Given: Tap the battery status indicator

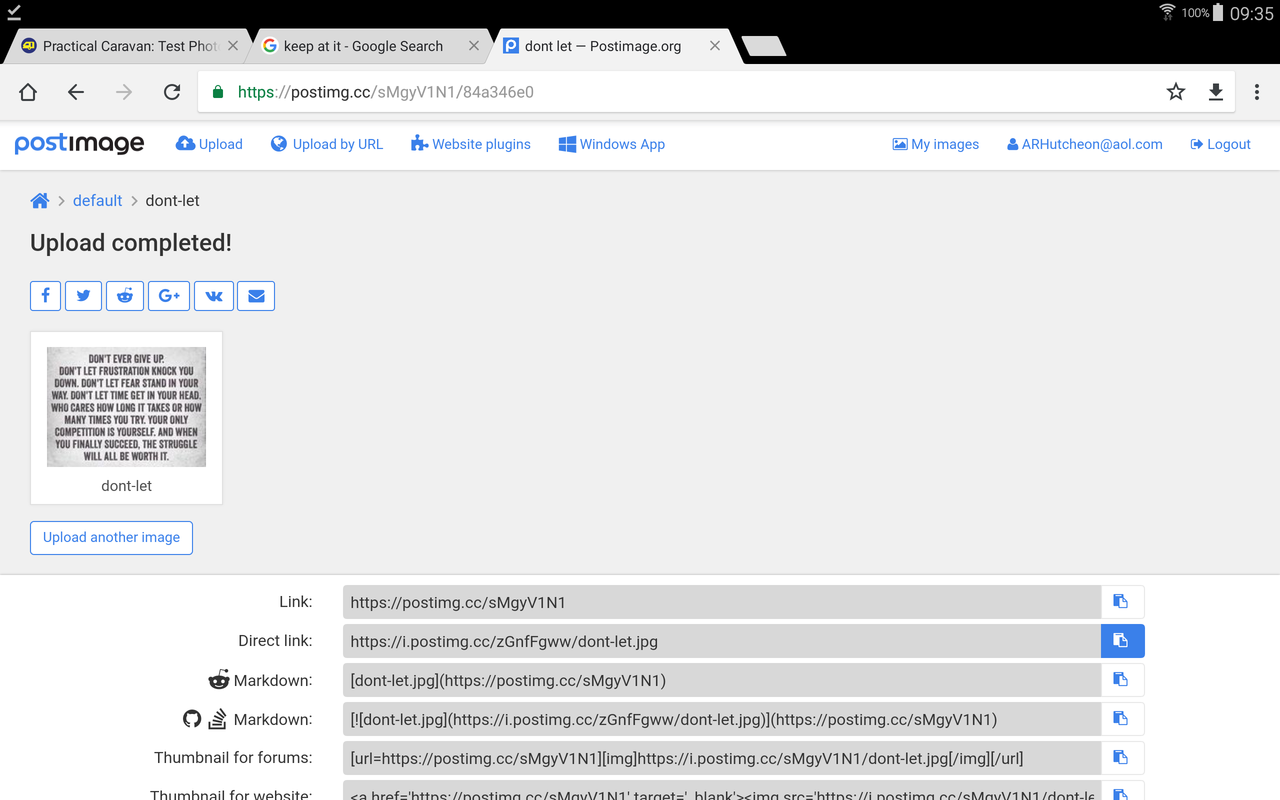Looking at the screenshot, I should click(x=1218, y=13).
